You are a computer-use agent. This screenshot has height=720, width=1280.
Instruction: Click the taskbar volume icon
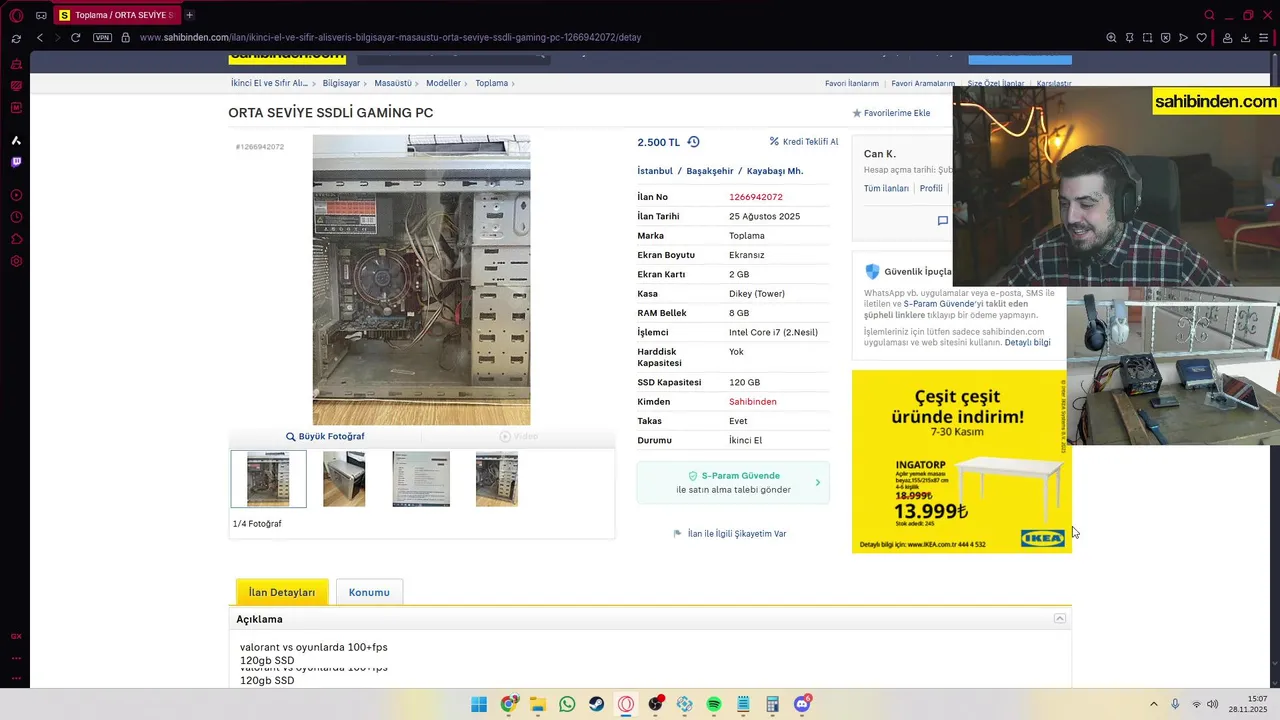pyautogui.click(x=1213, y=705)
